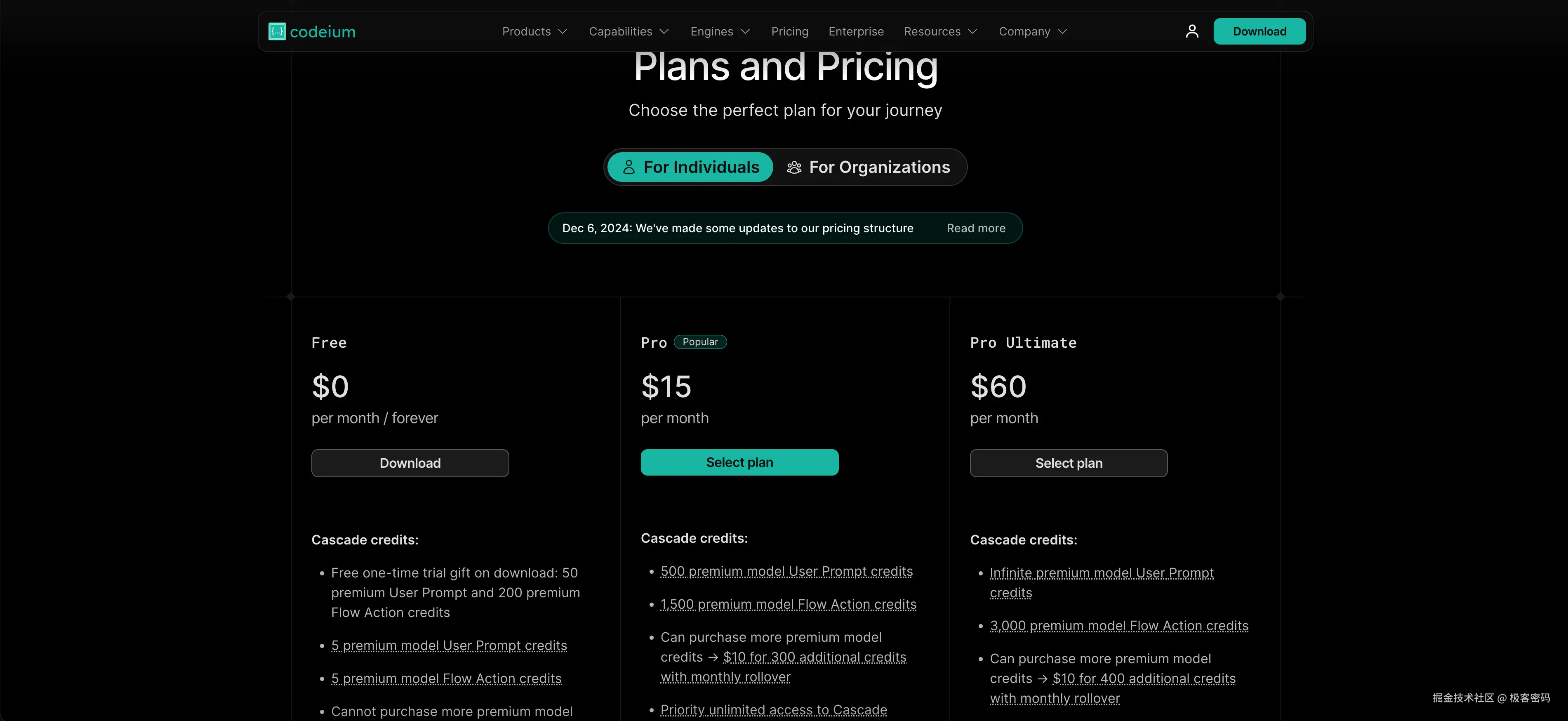Click the Popular badge next to Pro

(700, 342)
